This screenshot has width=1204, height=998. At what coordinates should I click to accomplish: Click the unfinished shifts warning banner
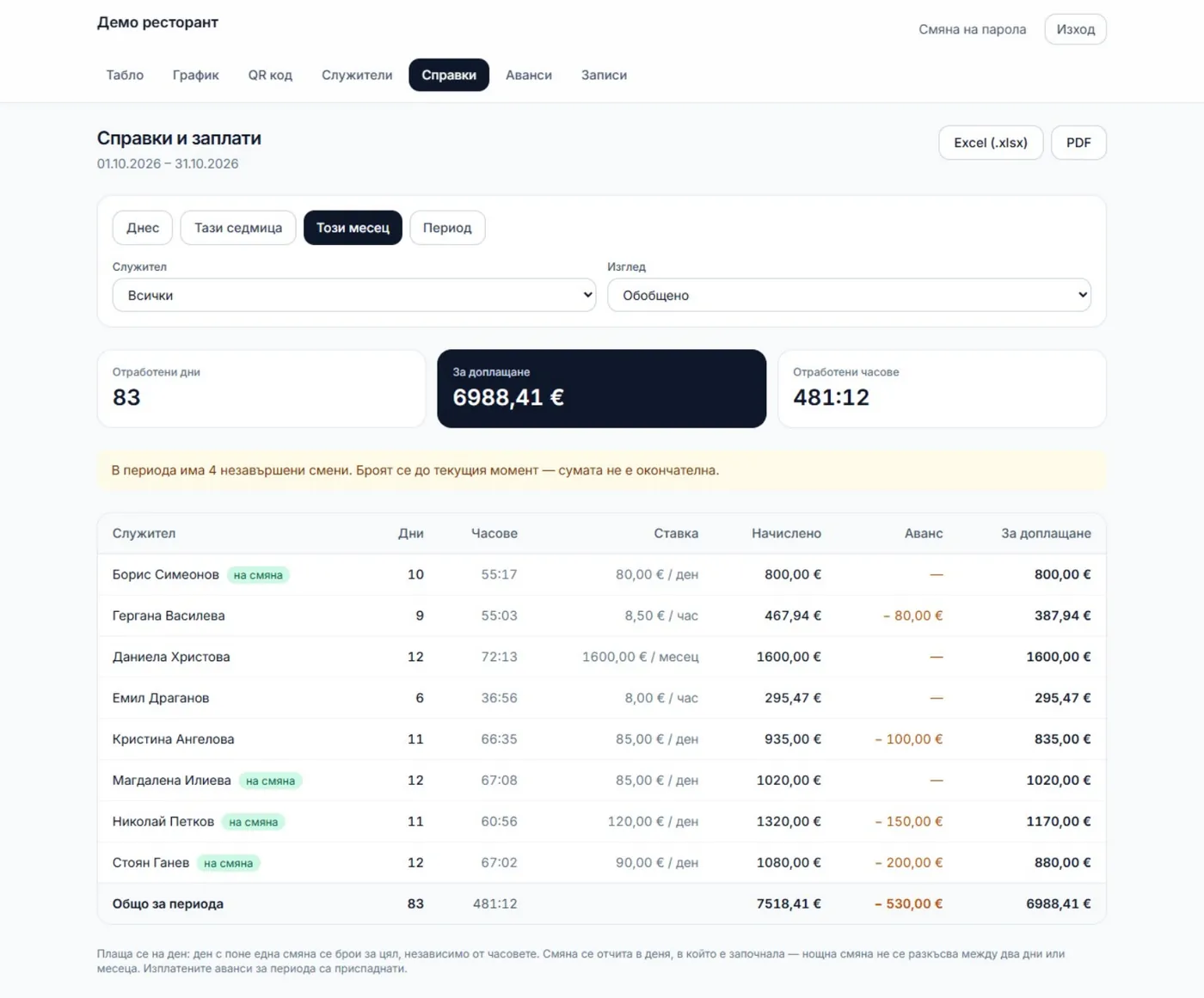tap(601, 470)
